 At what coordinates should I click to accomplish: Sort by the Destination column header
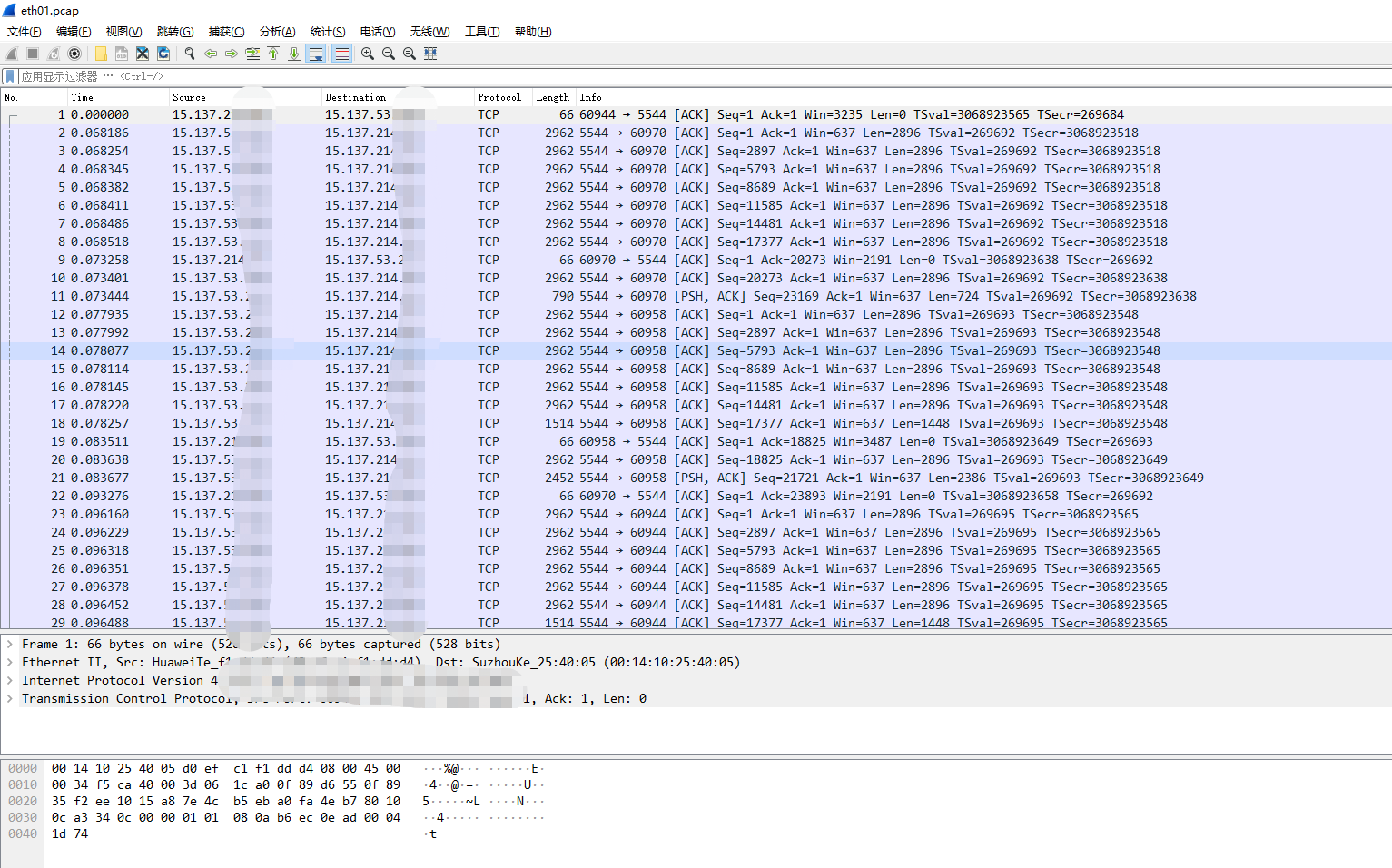pyautogui.click(x=398, y=97)
